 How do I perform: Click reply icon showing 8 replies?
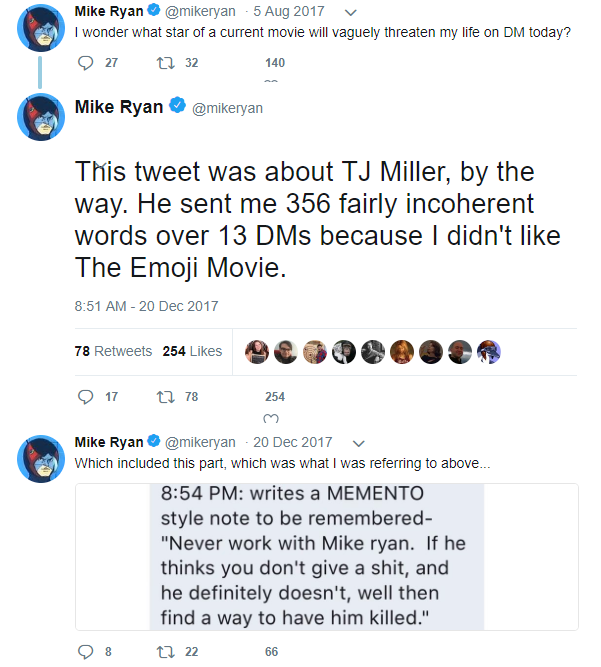click(x=85, y=652)
